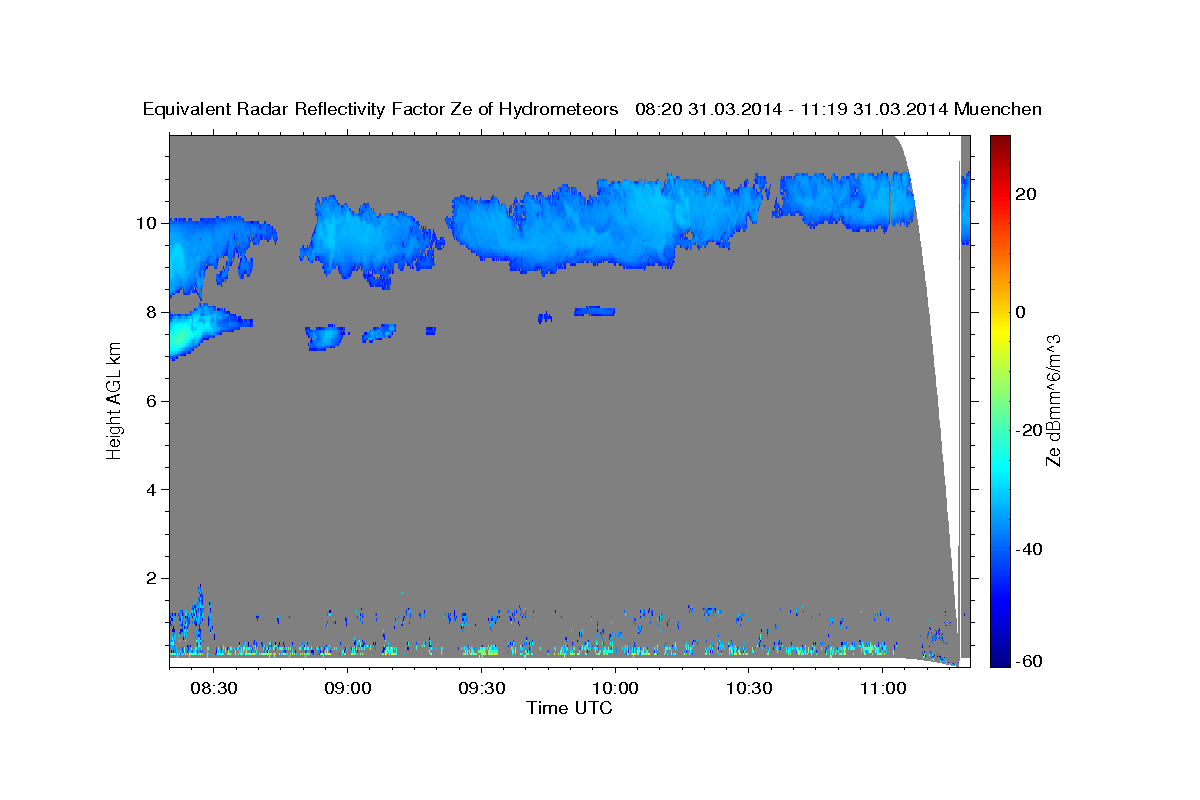Viewport: 1200px width, 800px height.
Task: Click the 08:30 time tick label
Action: 214,689
